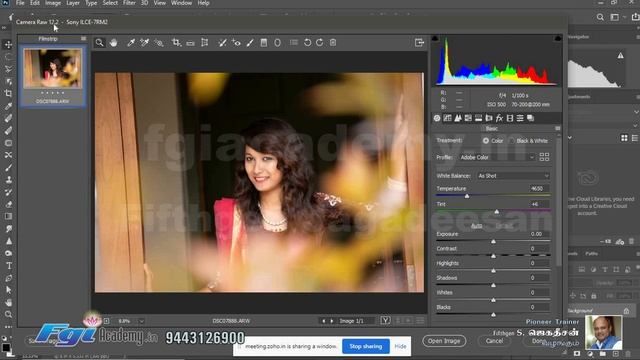Open the White Balance As Shot dropdown
This screenshot has height=360, width=640.
pyautogui.click(x=513, y=176)
